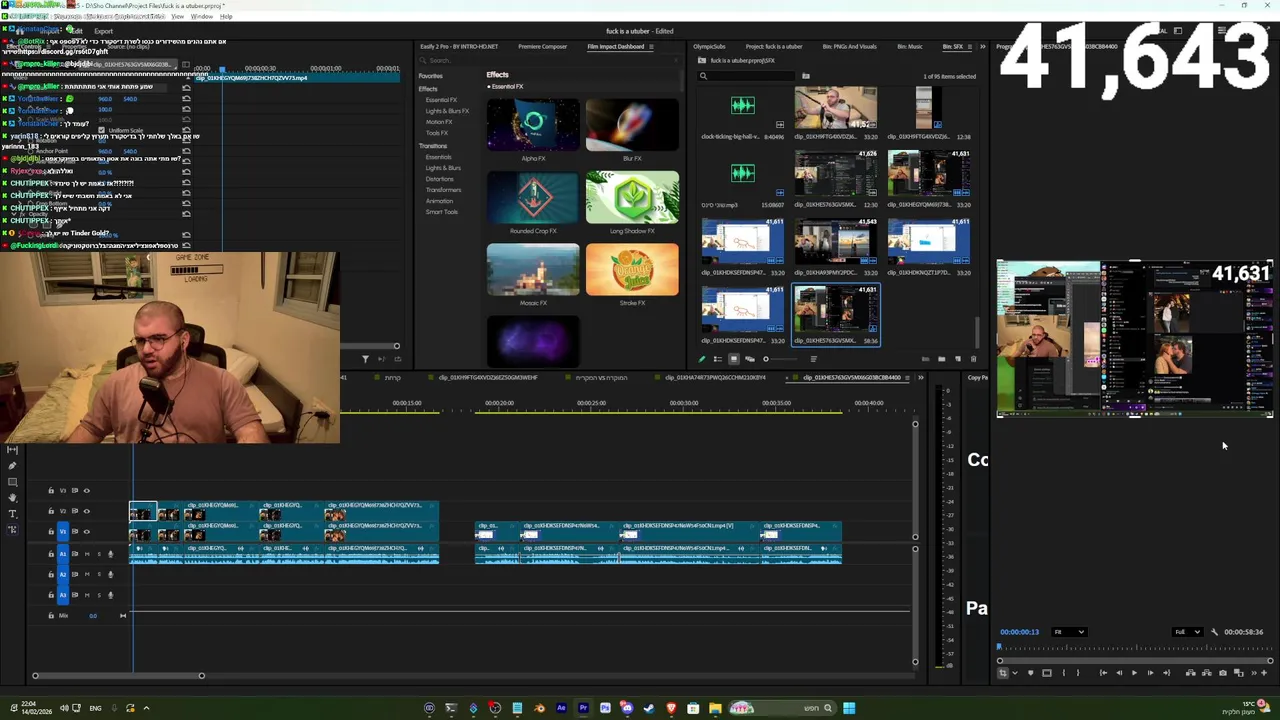Select the Pen tool in timeline toolbar
The height and width of the screenshot is (720, 1280).
pyautogui.click(x=12, y=466)
